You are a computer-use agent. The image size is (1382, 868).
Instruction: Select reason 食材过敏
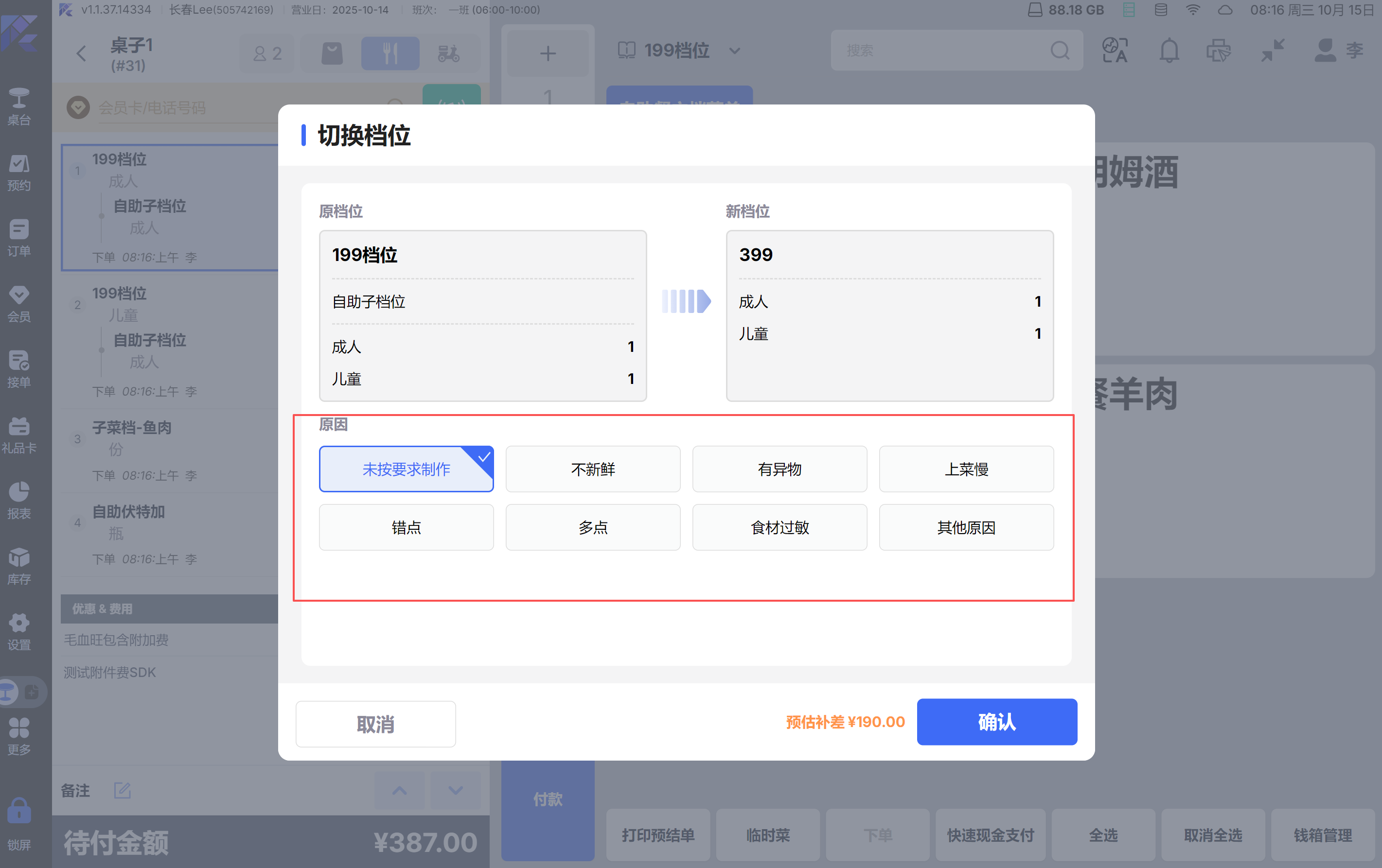[x=779, y=527]
